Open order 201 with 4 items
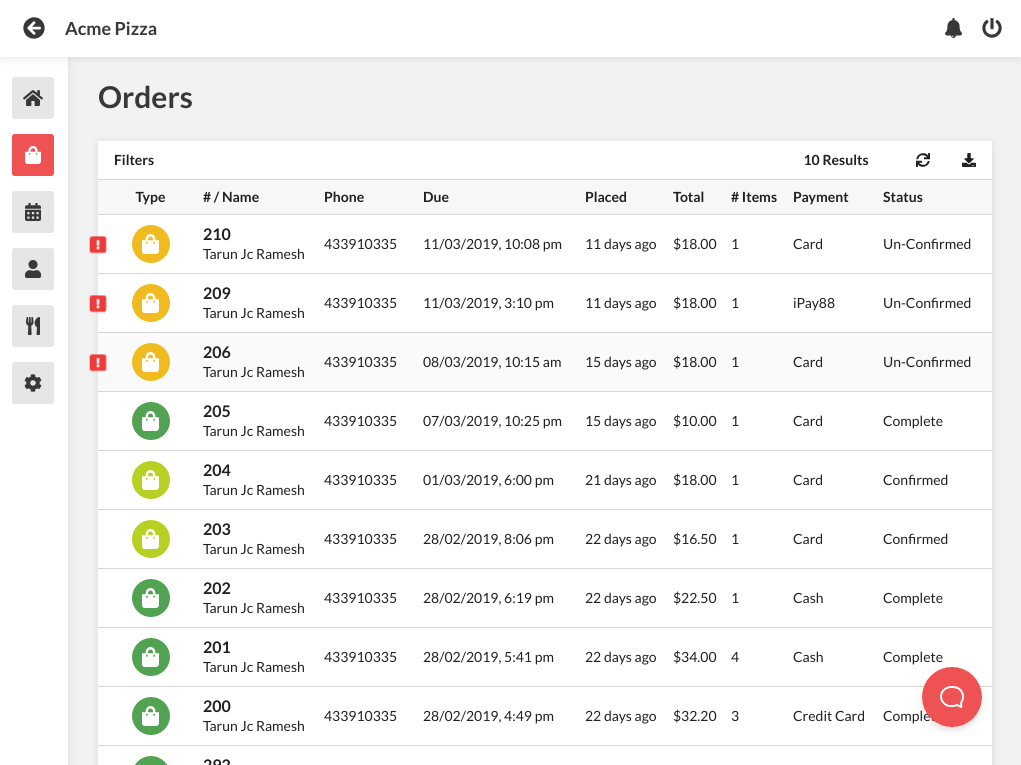The image size is (1021, 765). coord(544,657)
